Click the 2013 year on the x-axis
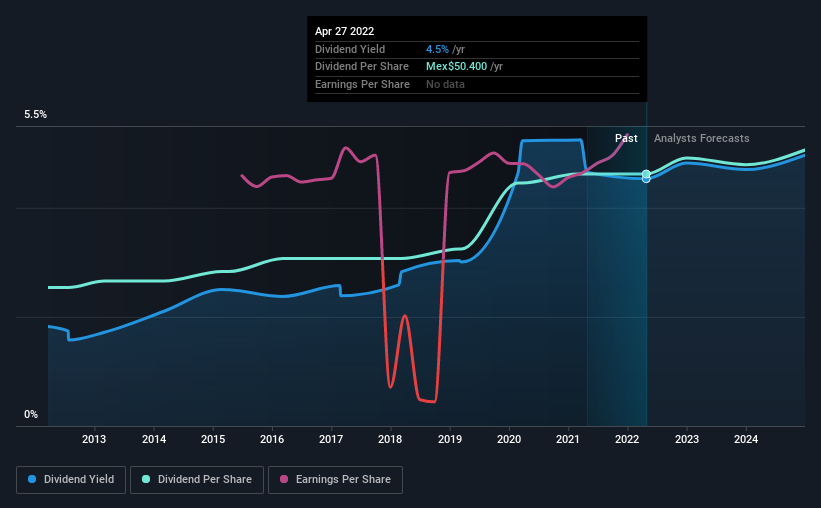821x508 pixels. (x=94, y=439)
